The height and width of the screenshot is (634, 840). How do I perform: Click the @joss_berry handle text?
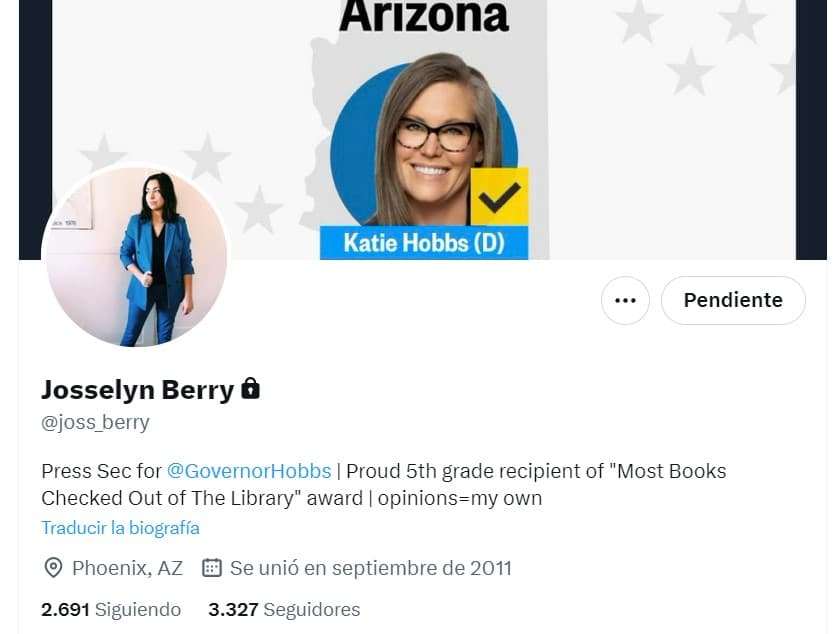95,422
